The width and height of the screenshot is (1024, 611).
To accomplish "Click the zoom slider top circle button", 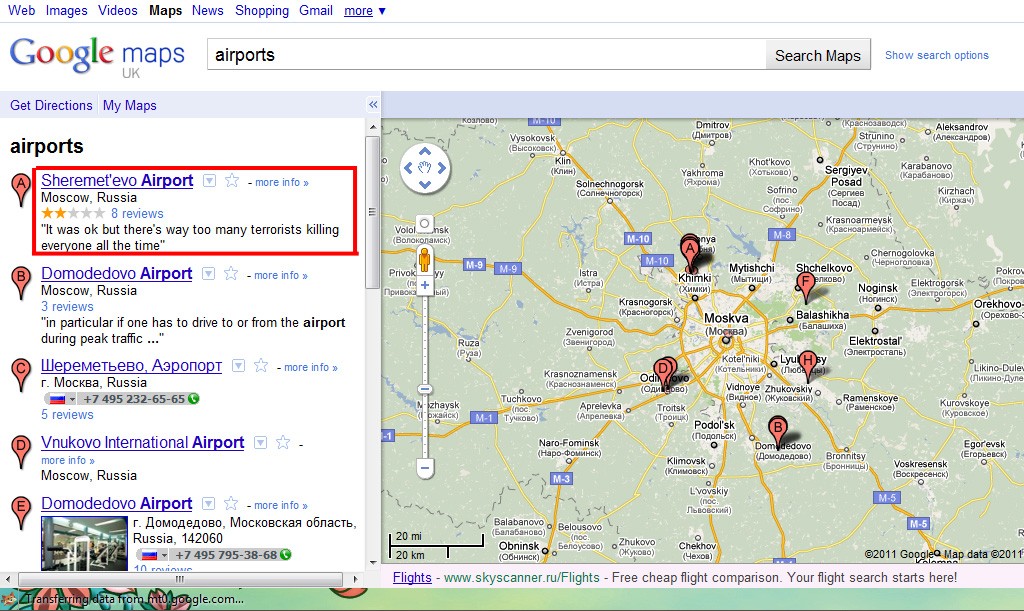I will click(424, 224).
